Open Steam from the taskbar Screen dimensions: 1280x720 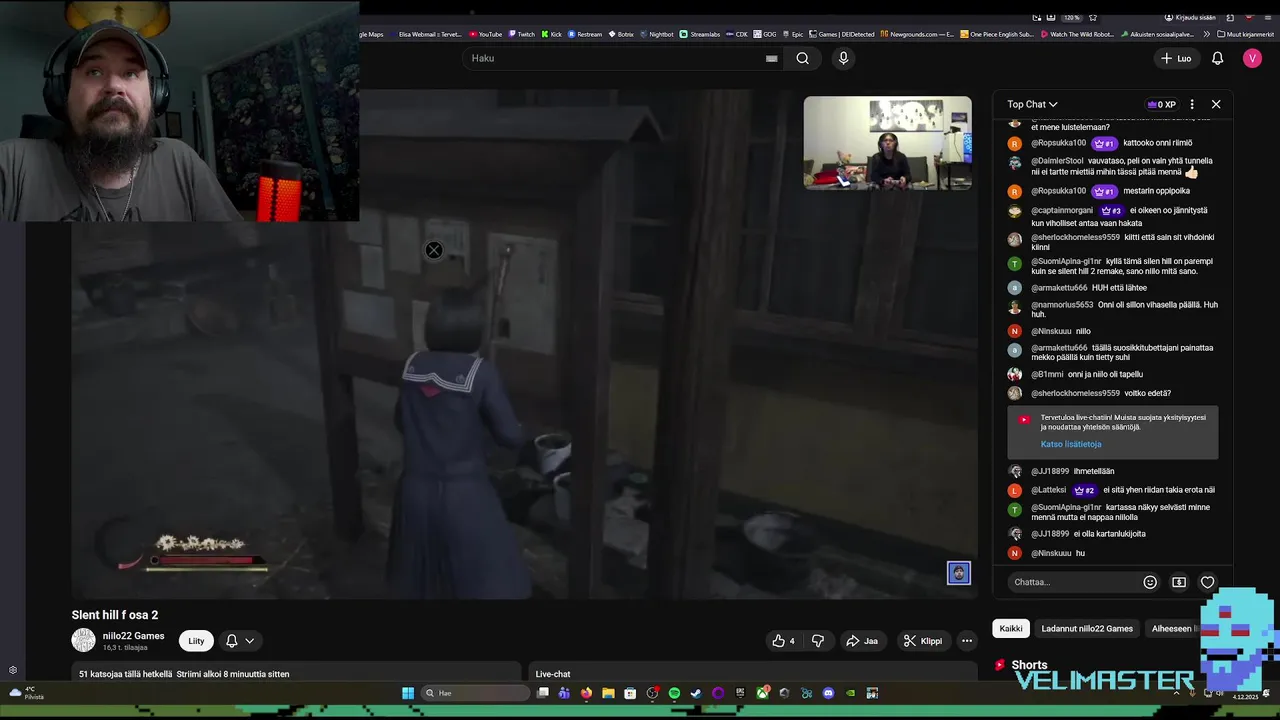(x=696, y=693)
